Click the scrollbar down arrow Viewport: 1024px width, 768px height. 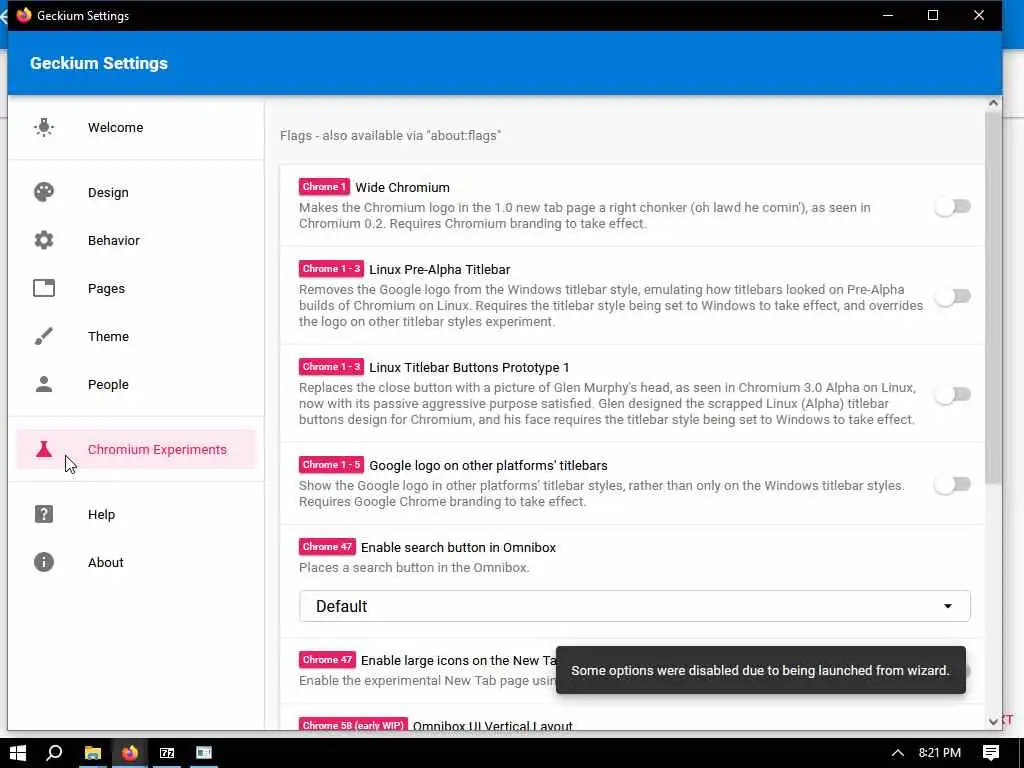point(993,722)
